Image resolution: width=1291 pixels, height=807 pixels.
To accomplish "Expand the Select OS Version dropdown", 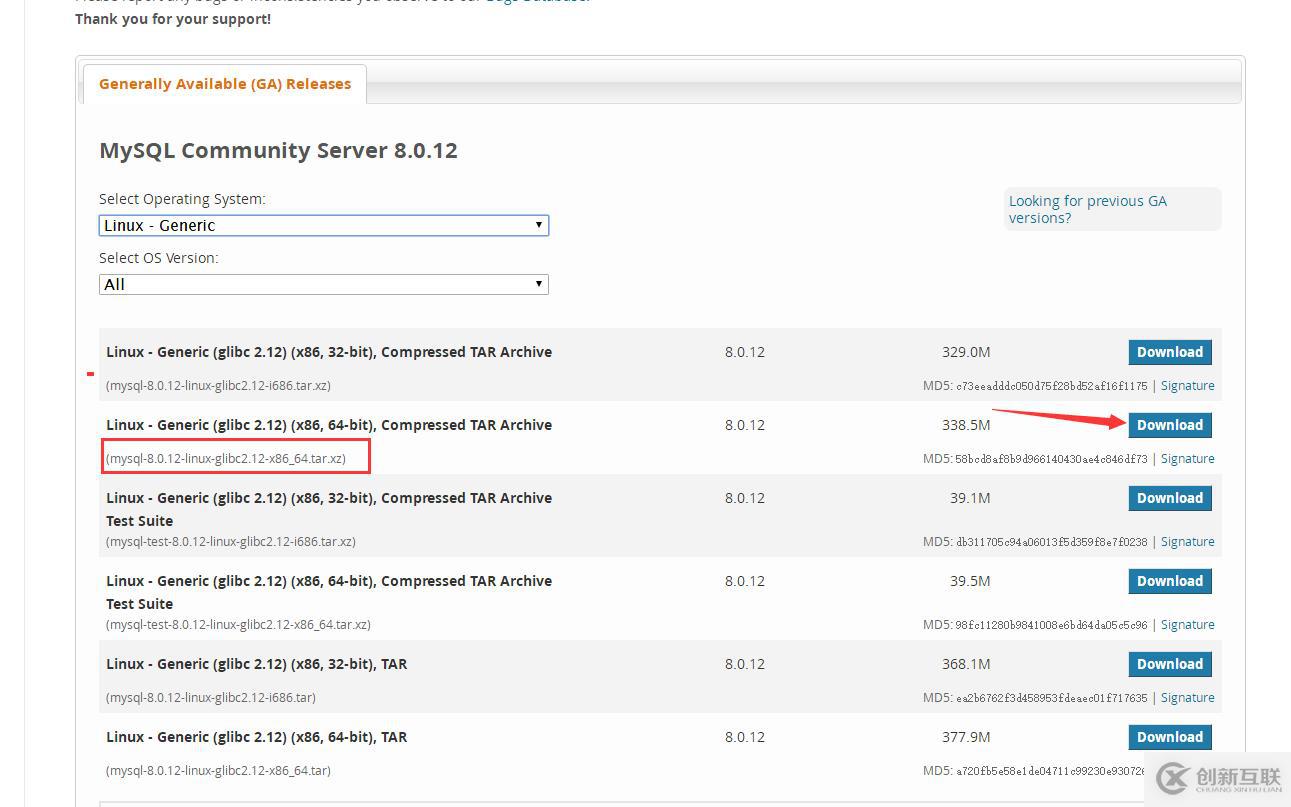I will (323, 284).
